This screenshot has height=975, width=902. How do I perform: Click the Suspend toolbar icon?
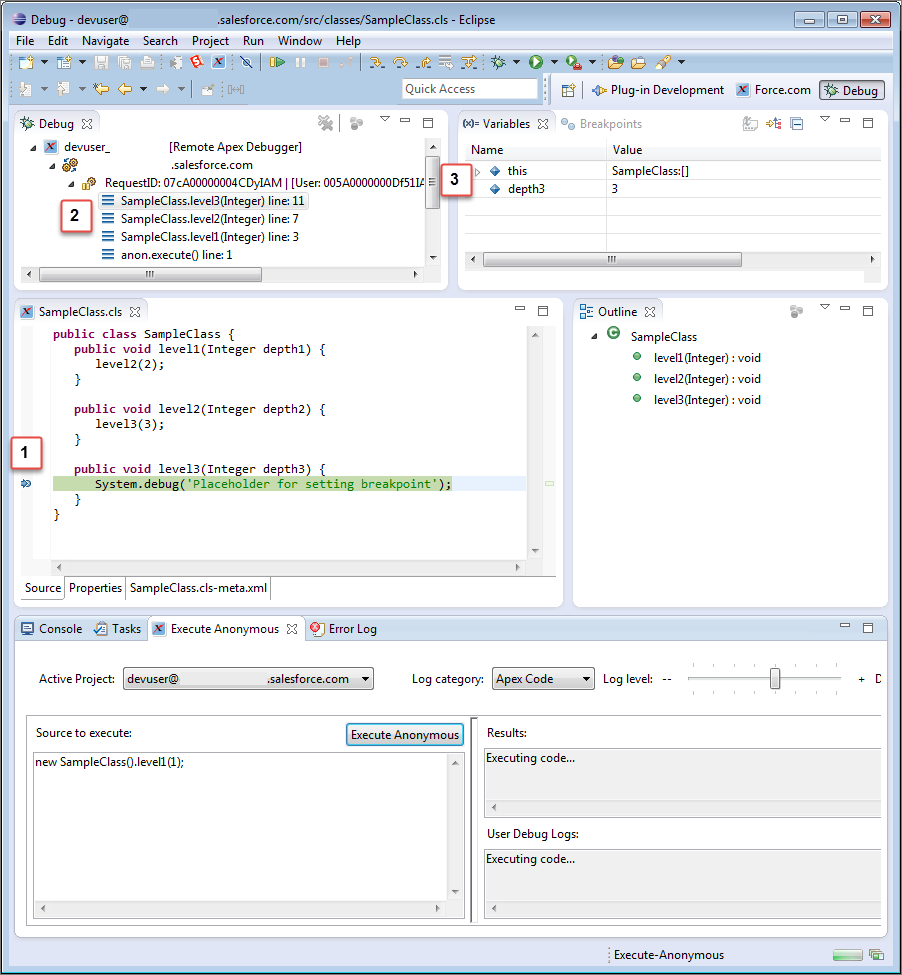pyautogui.click(x=300, y=62)
